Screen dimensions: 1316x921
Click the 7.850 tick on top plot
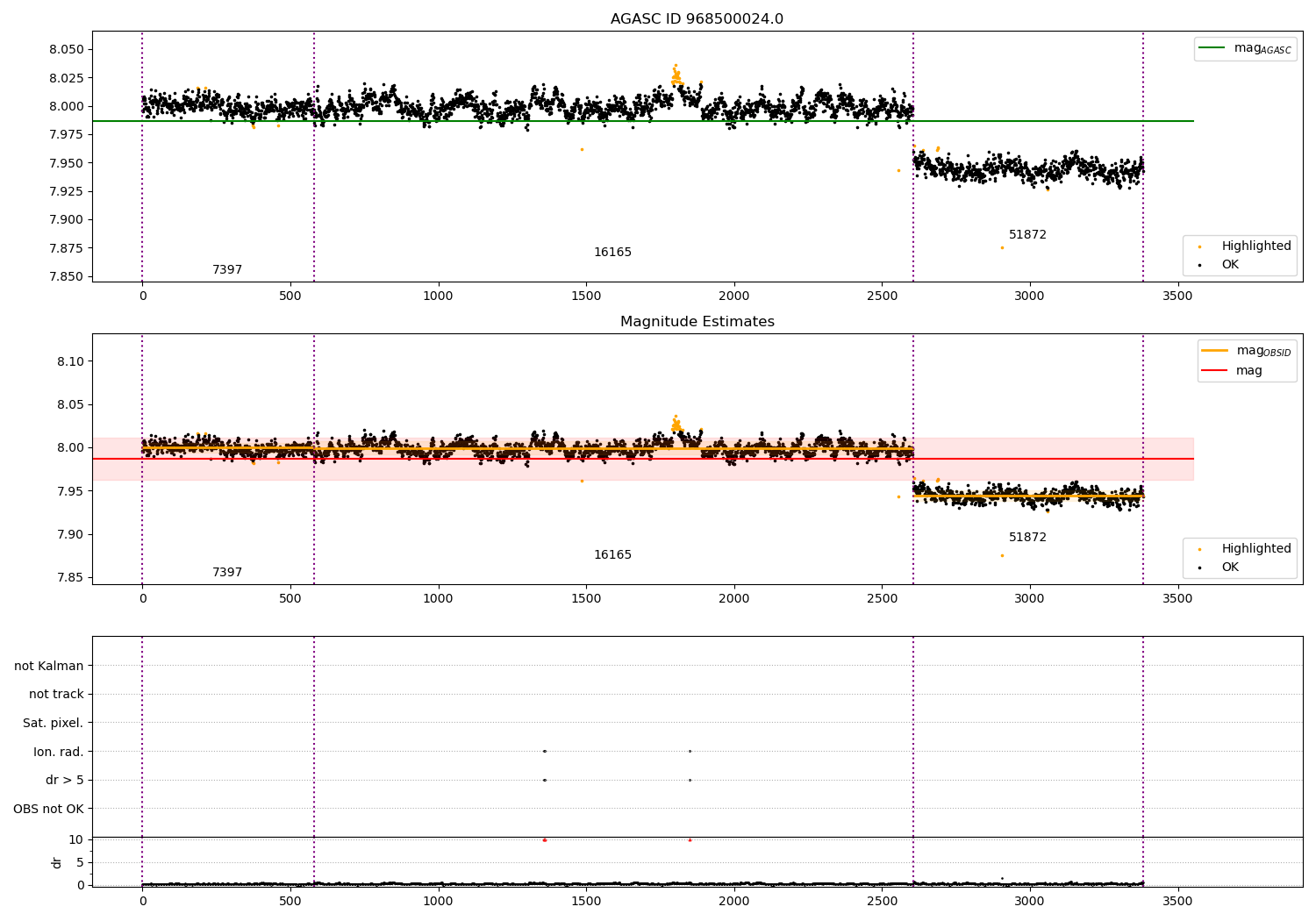tap(67, 277)
